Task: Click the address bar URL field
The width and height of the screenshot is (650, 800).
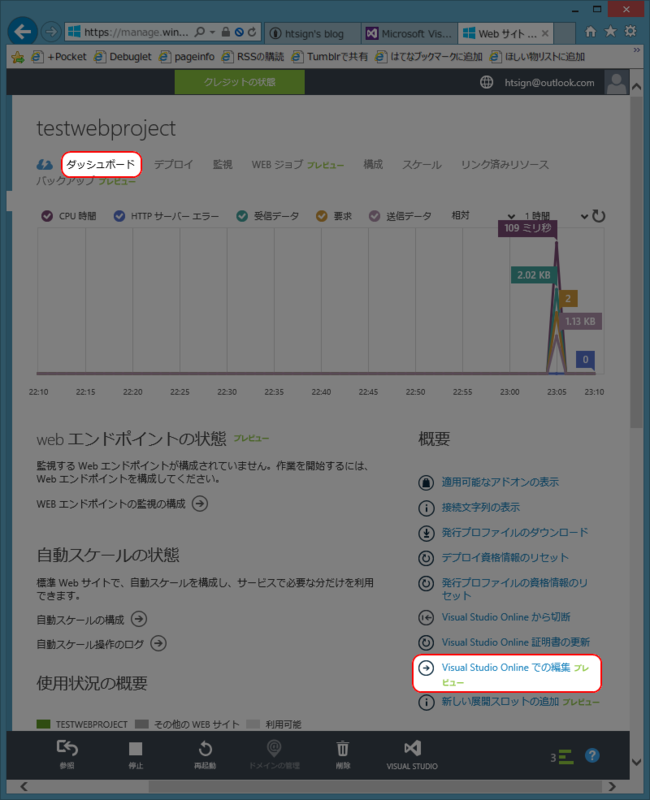Action: pos(135,32)
